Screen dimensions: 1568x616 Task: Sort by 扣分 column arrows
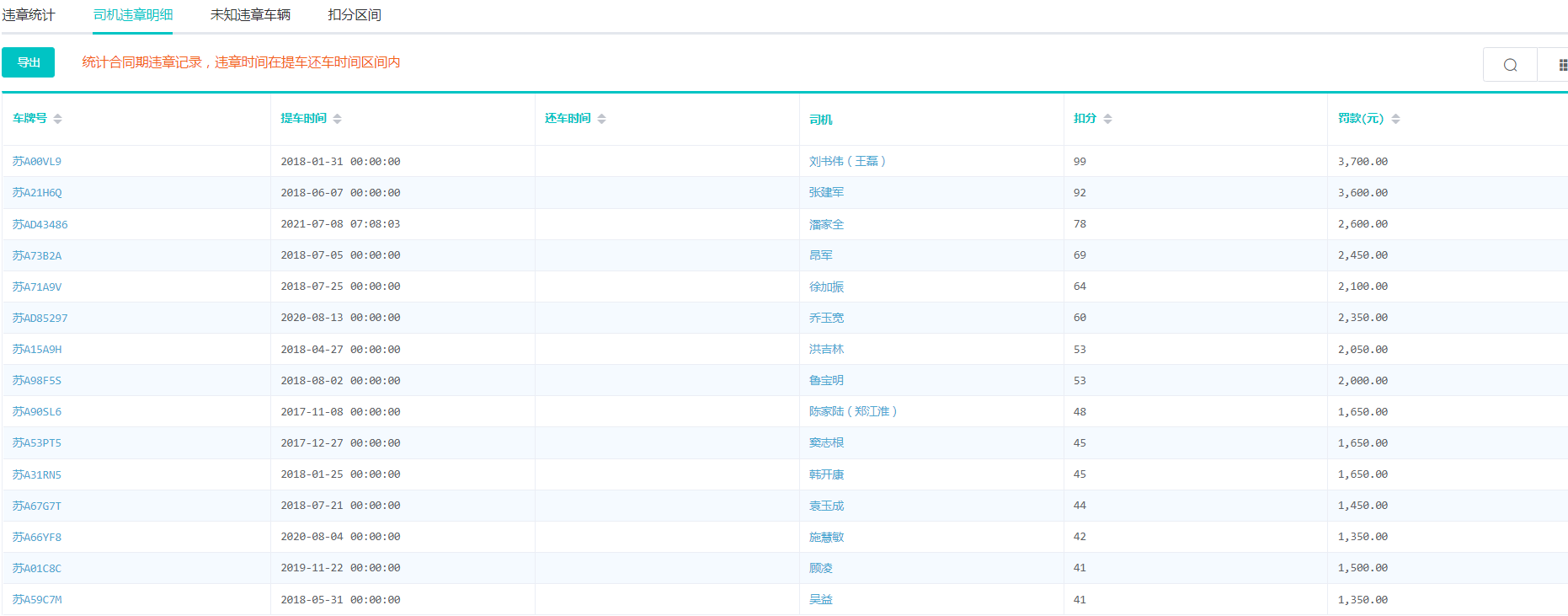click(x=1107, y=119)
